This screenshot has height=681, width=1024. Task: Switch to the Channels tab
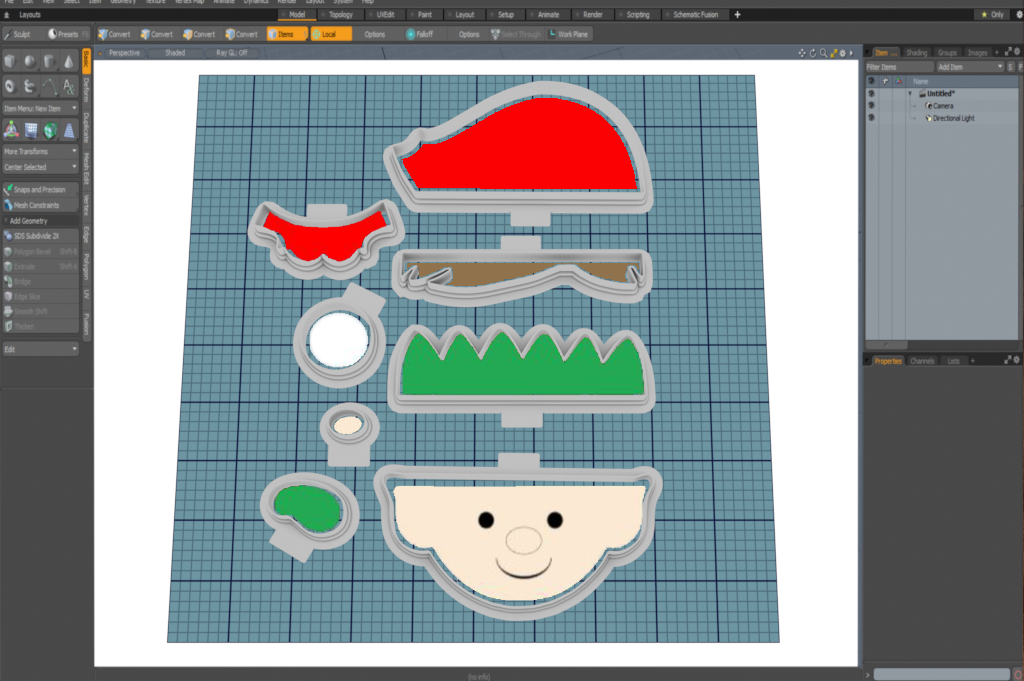pos(922,360)
